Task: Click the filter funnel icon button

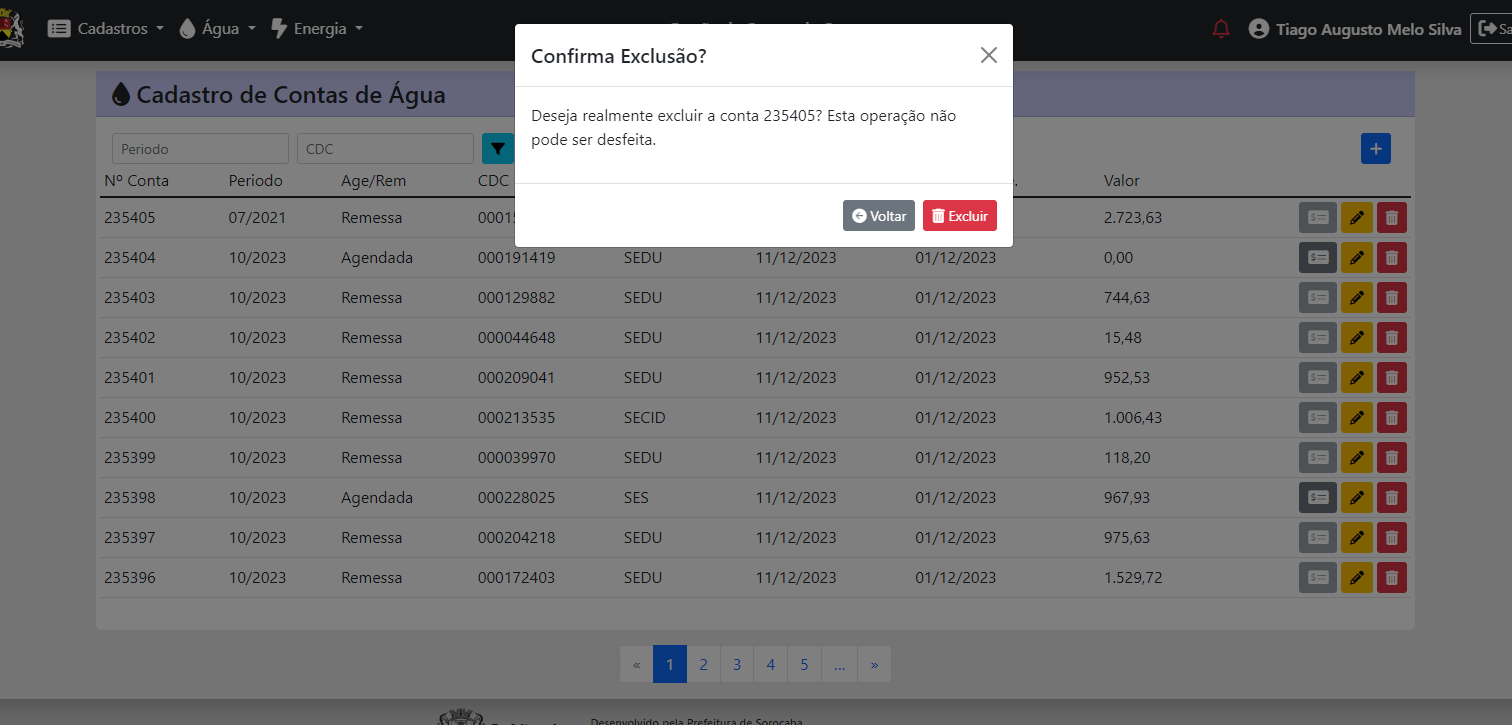Action: pyautogui.click(x=497, y=149)
